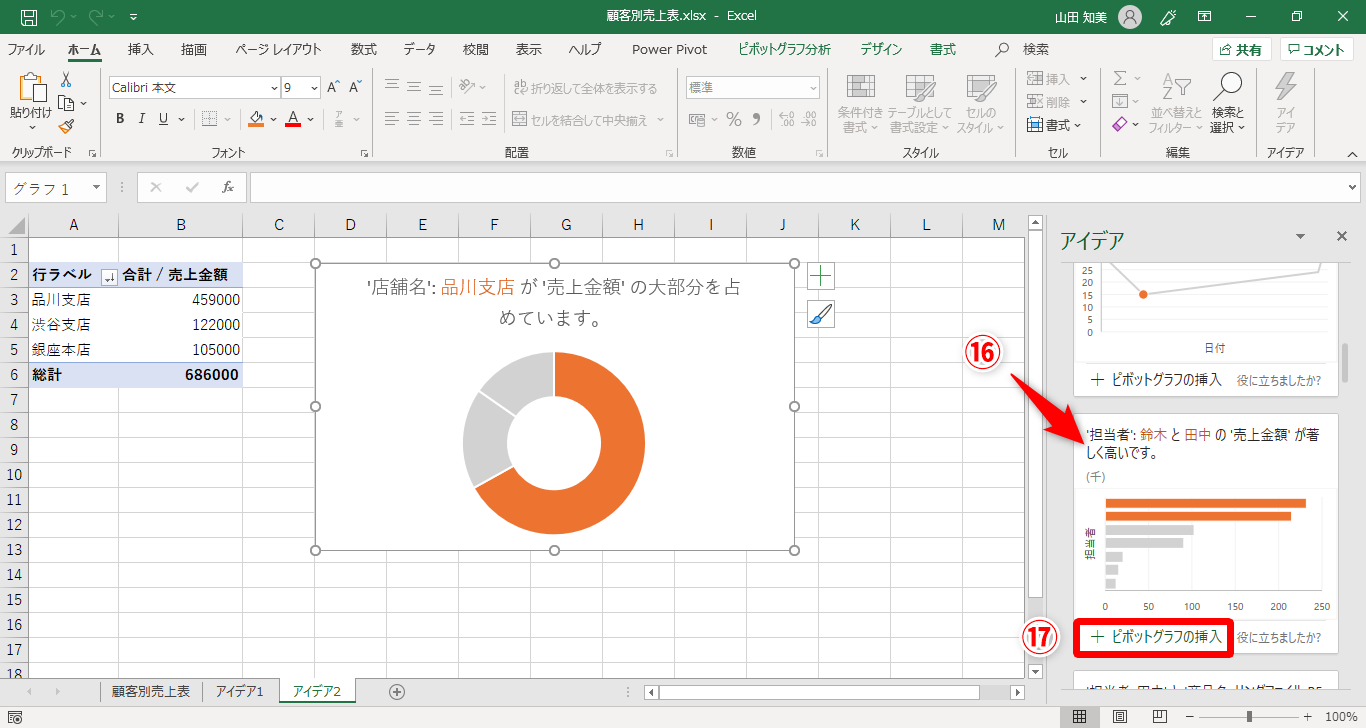Open the fill color dropdown arrow
The height and width of the screenshot is (728, 1366).
pos(273,119)
